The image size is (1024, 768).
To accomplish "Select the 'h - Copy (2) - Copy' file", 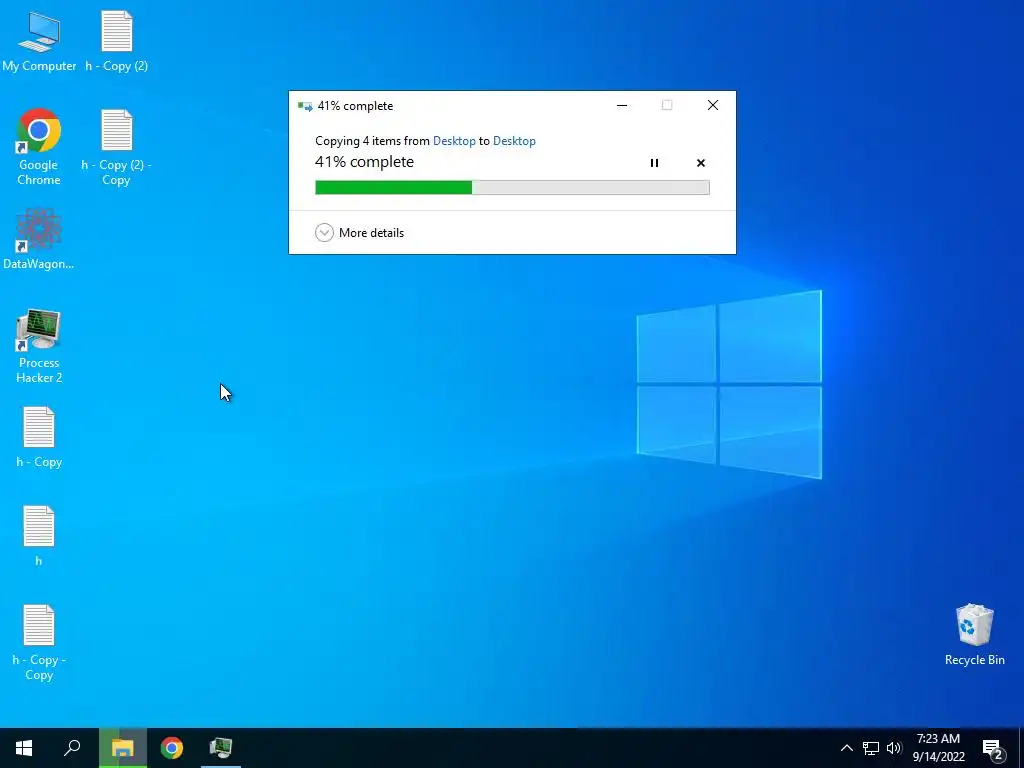I will tap(116, 147).
